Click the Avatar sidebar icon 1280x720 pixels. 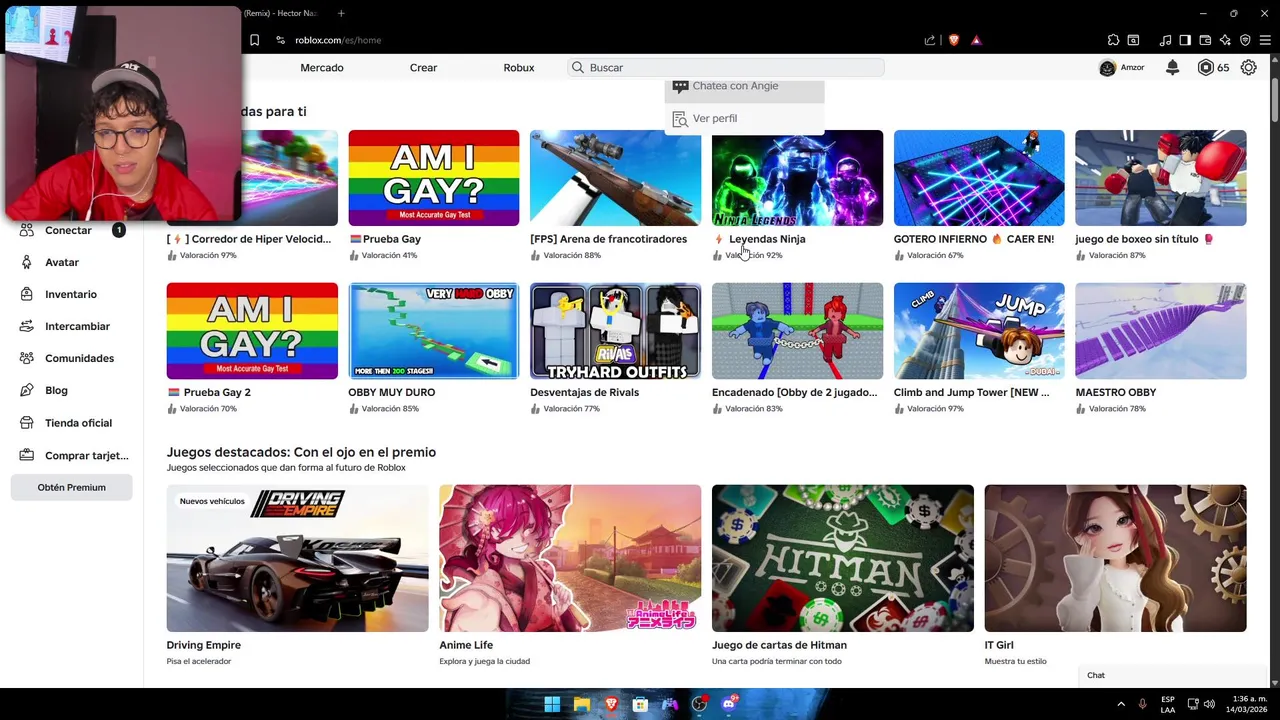click(x=27, y=262)
